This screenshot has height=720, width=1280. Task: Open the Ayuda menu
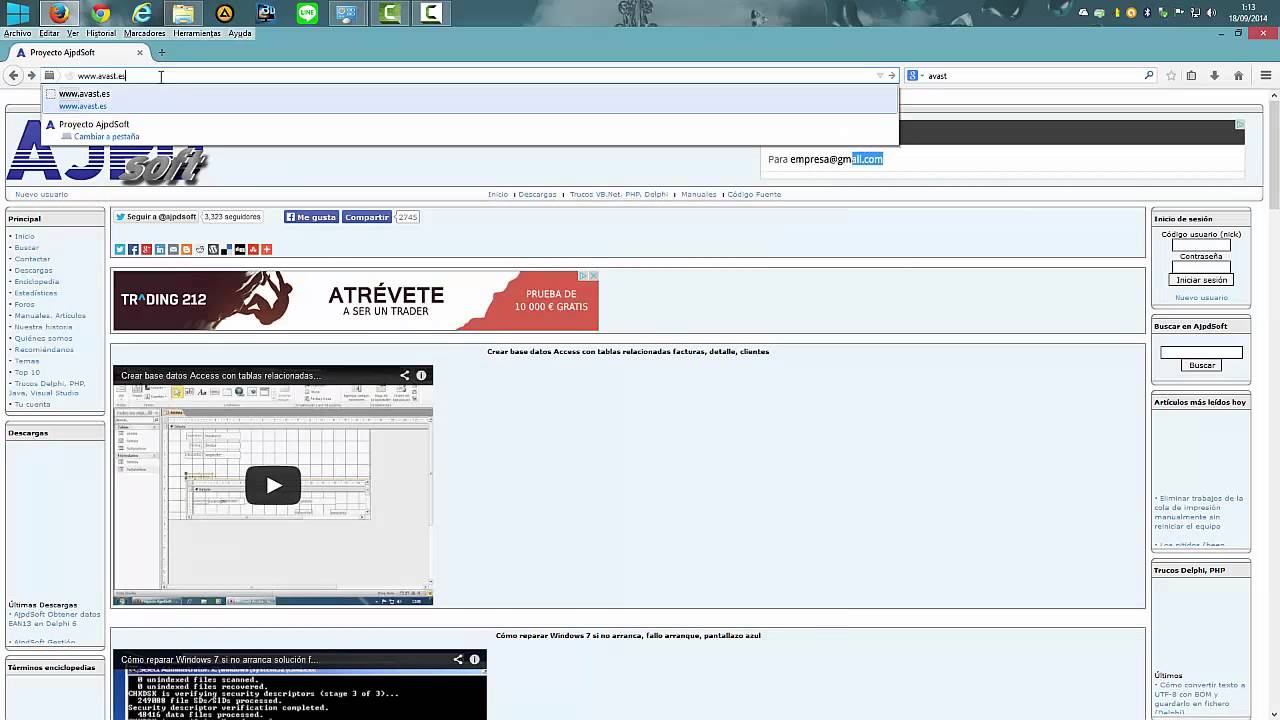pyautogui.click(x=240, y=33)
